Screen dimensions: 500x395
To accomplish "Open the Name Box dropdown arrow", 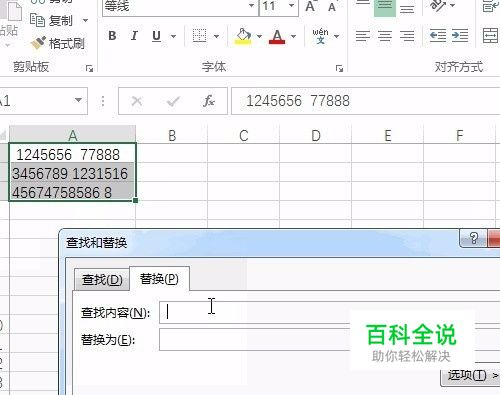I will 78,100.
